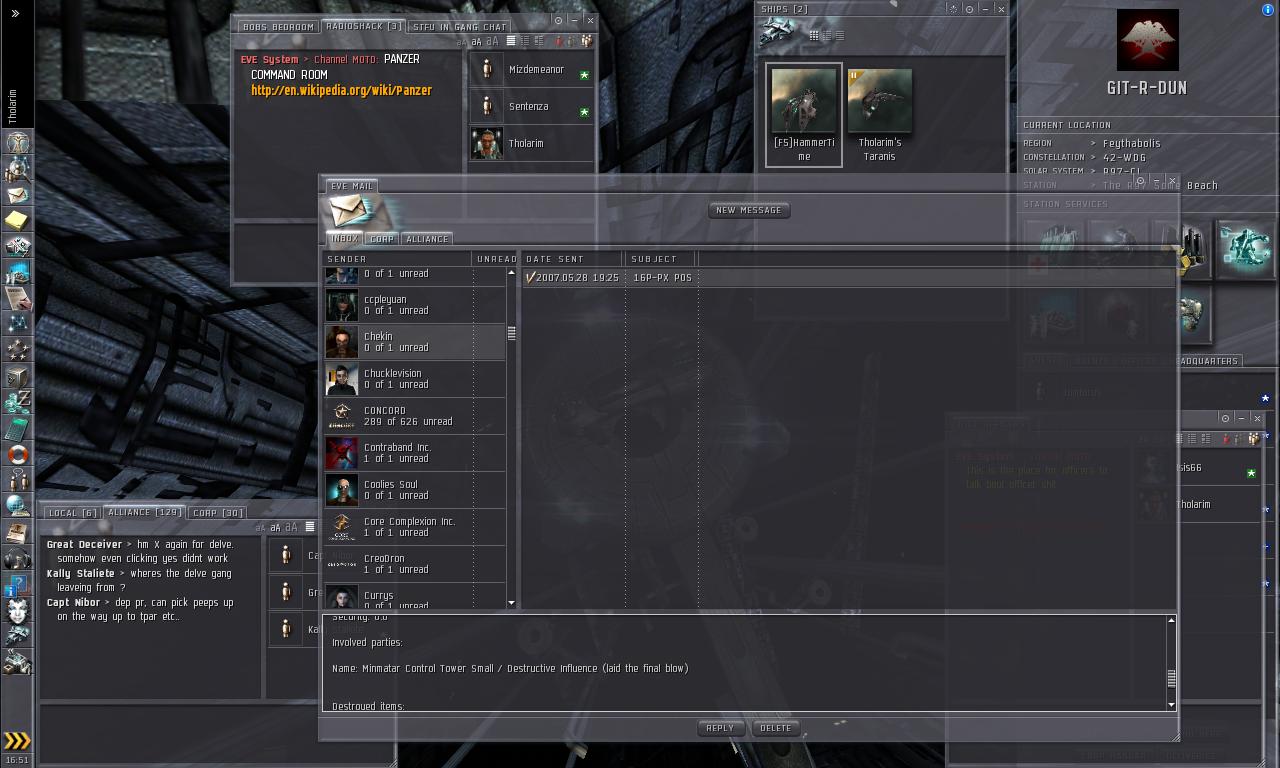Image resolution: width=1280 pixels, height=768 pixels.
Task: Set medium font size in Radioshack chat
Action: pyautogui.click(x=476, y=41)
